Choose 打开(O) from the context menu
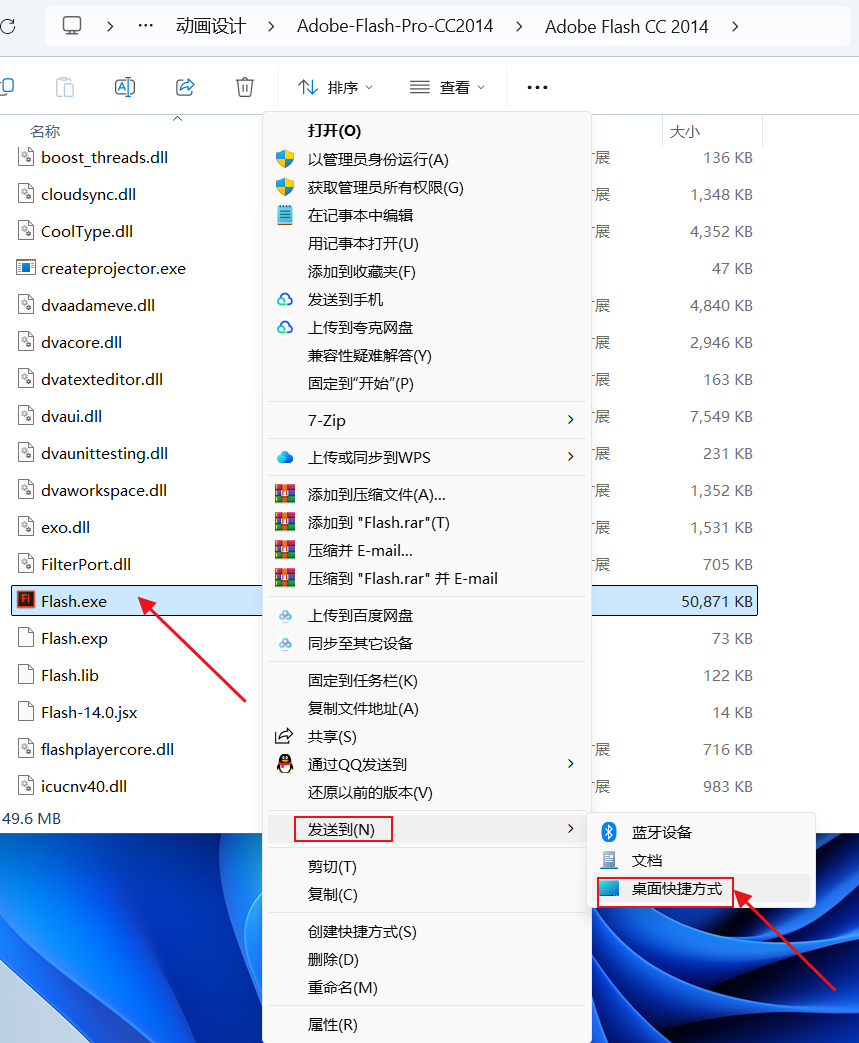Viewport: 859px width, 1043px height. [x=334, y=131]
